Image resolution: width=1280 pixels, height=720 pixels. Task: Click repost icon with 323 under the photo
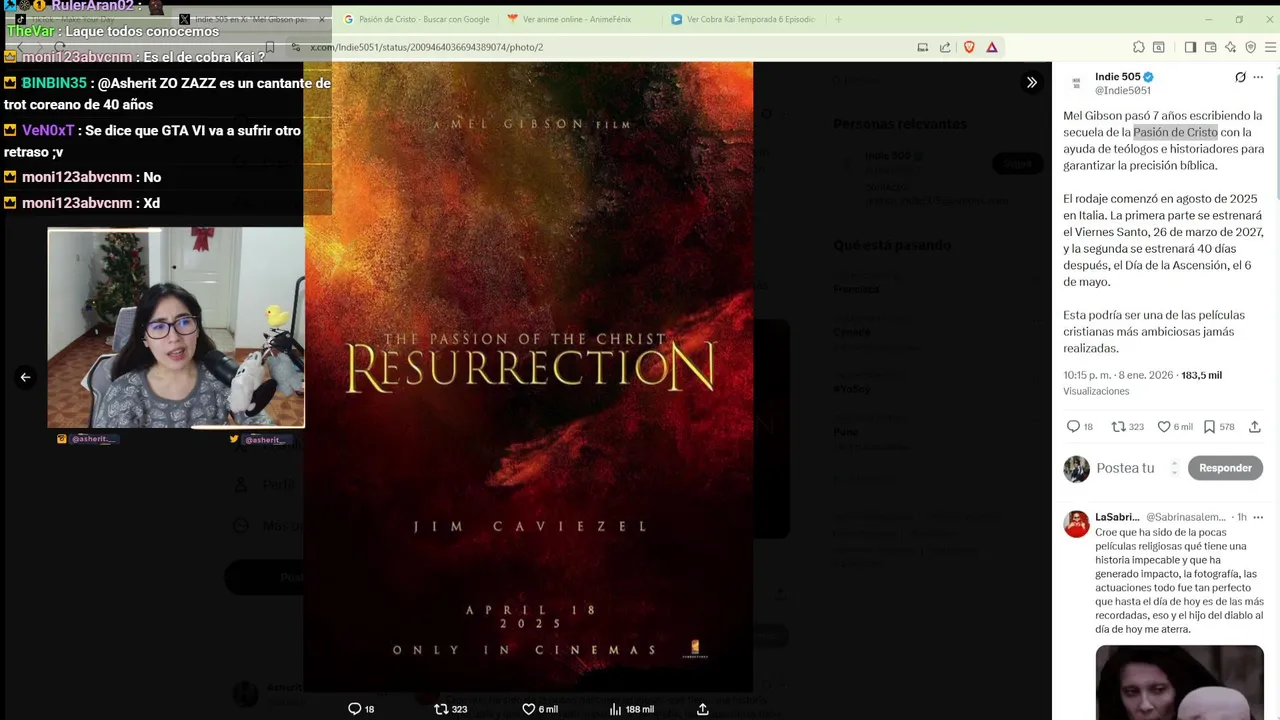tap(441, 708)
